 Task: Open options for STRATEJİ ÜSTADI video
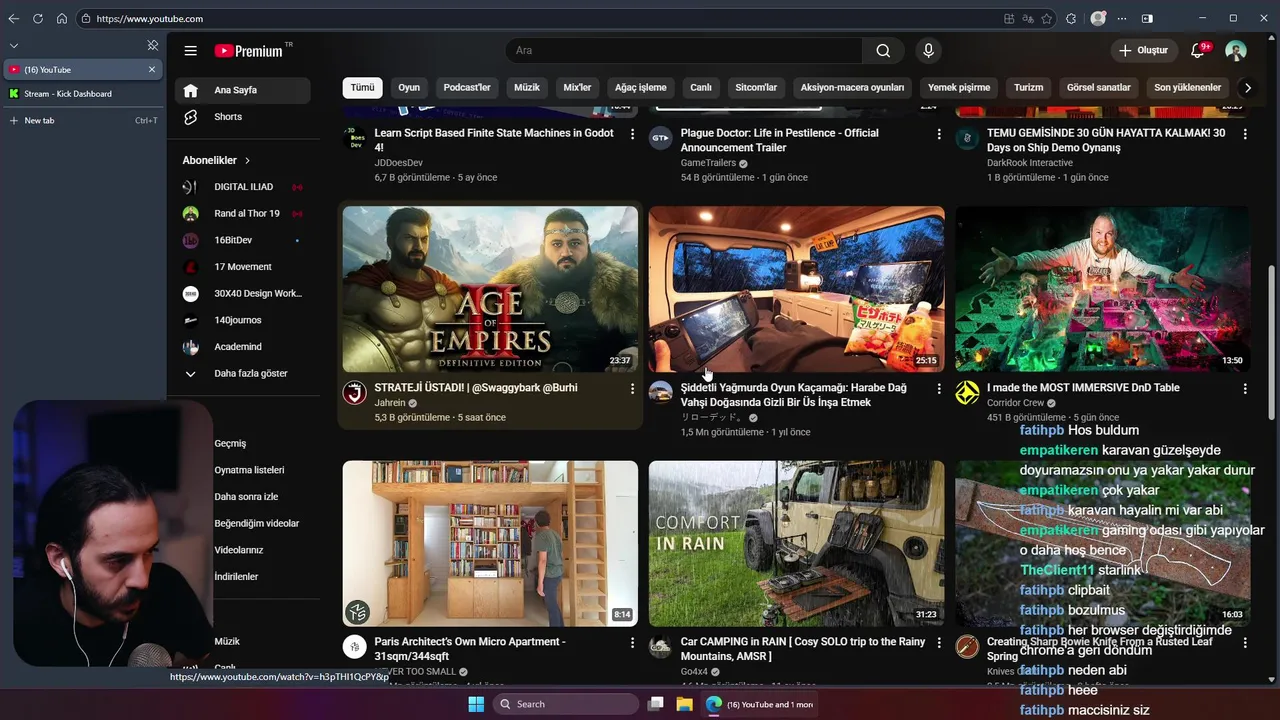pos(632,388)
